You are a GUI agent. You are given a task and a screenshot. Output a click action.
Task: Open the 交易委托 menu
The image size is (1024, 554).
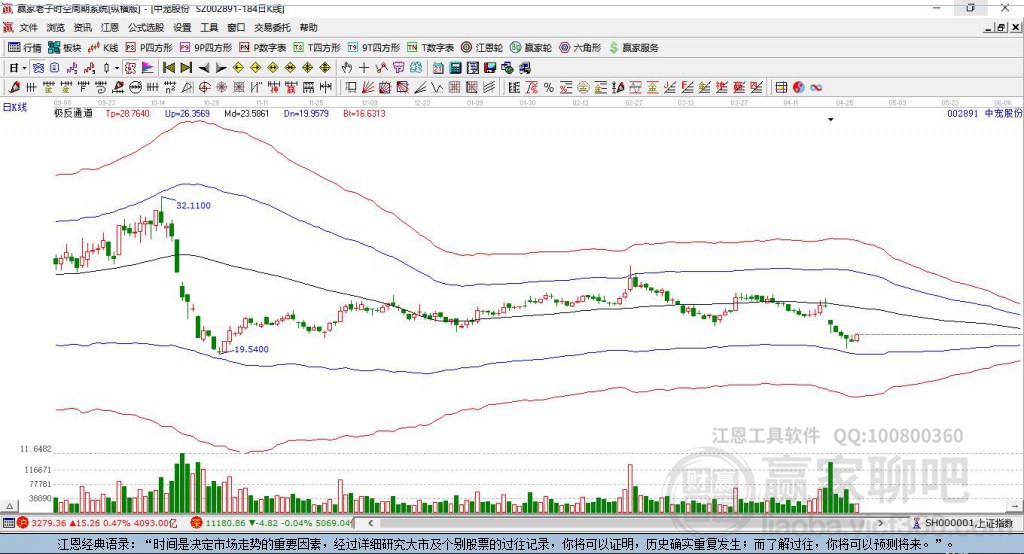pyautogui.click(x=272, y=27)
